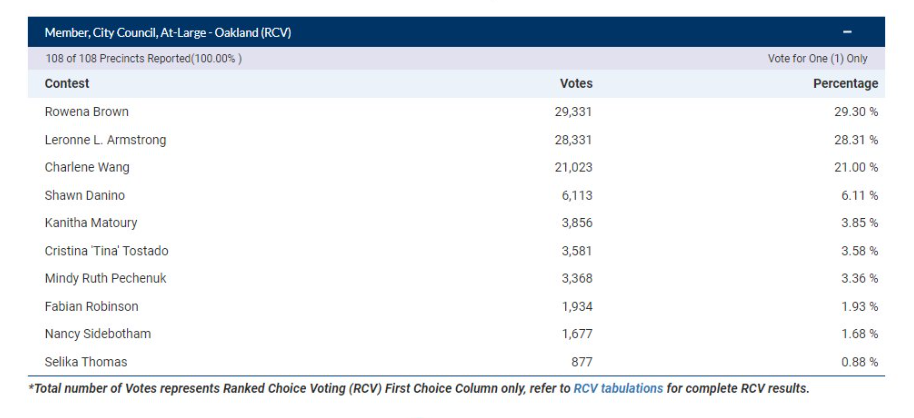Click the contest title in the blue header
The height and width of the screenshot is (418, 914).
168,32
